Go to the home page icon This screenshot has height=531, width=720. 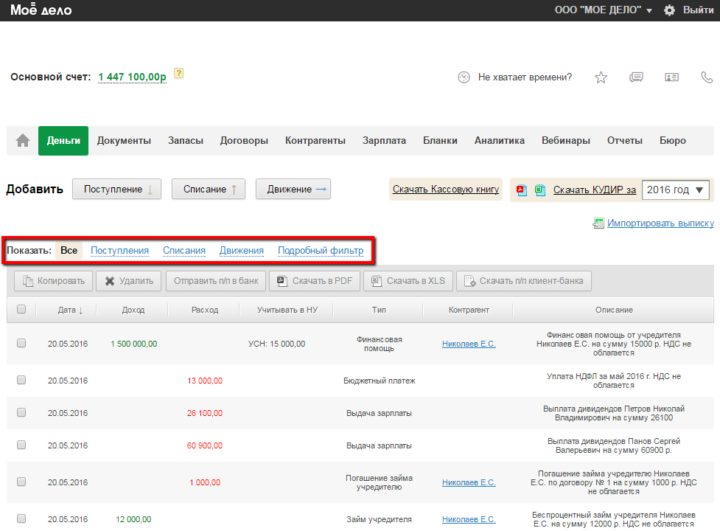[22, 141]
